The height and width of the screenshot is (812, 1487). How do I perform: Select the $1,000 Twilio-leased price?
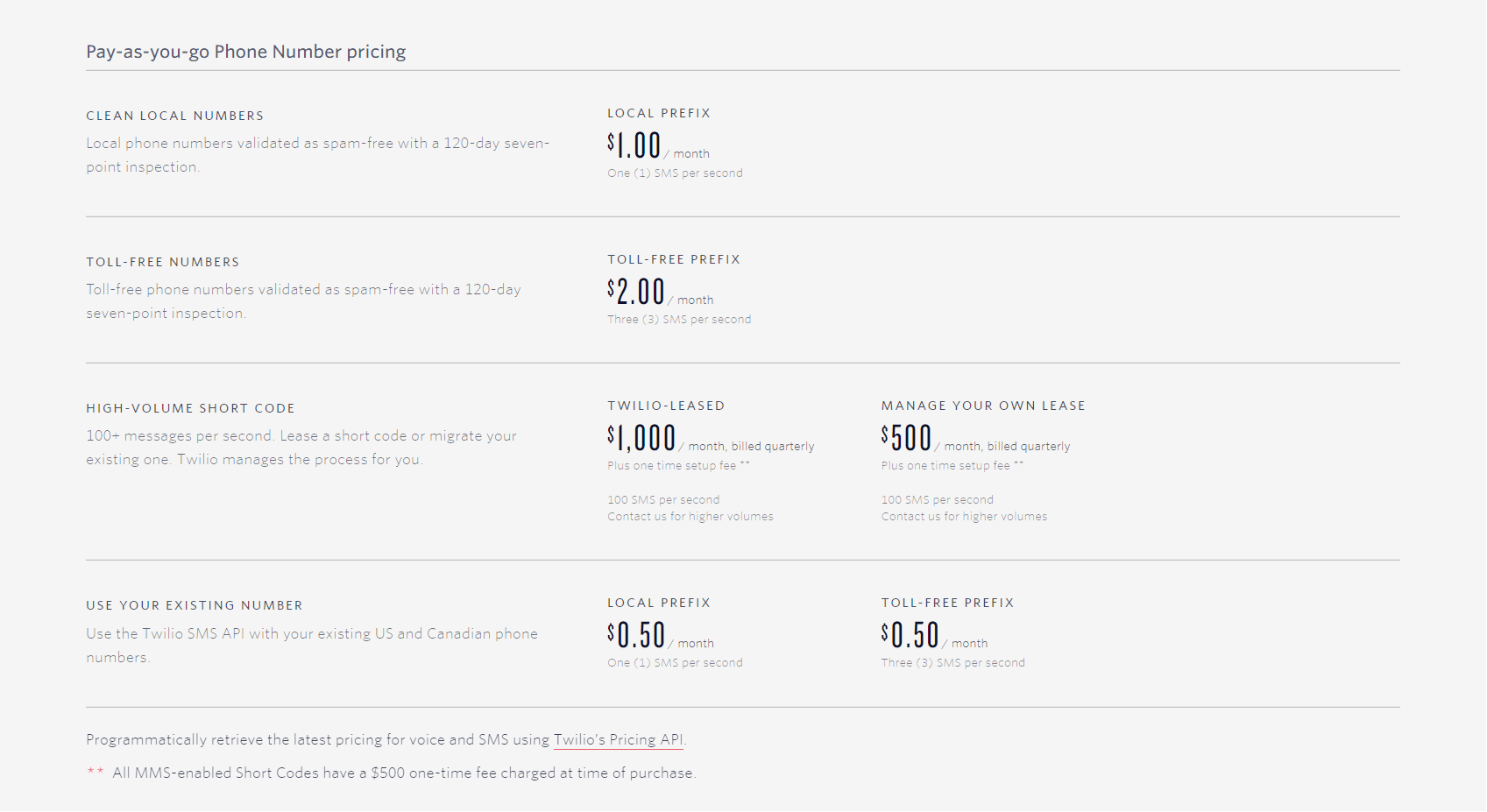tap(641, 439)
